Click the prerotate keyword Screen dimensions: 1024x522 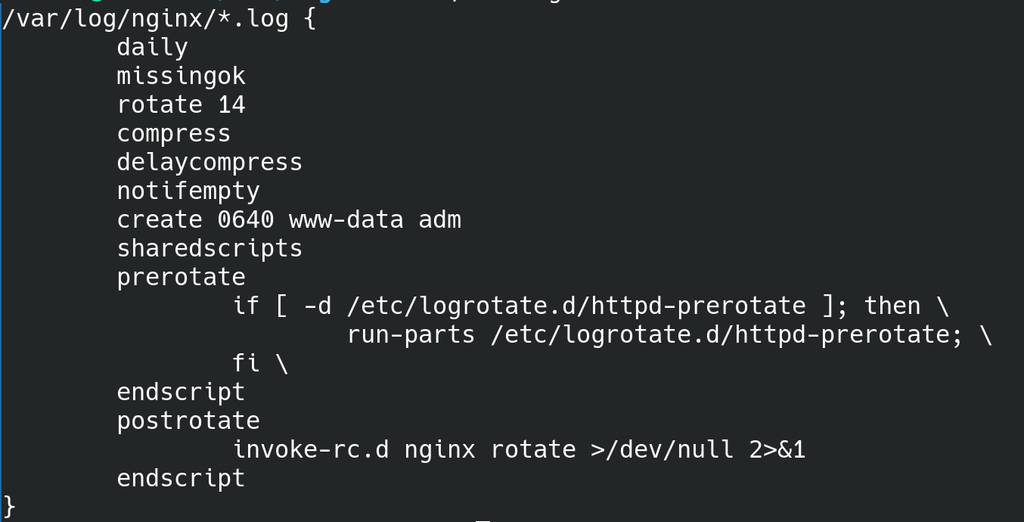pyautogui.click(x=181, y=277)
